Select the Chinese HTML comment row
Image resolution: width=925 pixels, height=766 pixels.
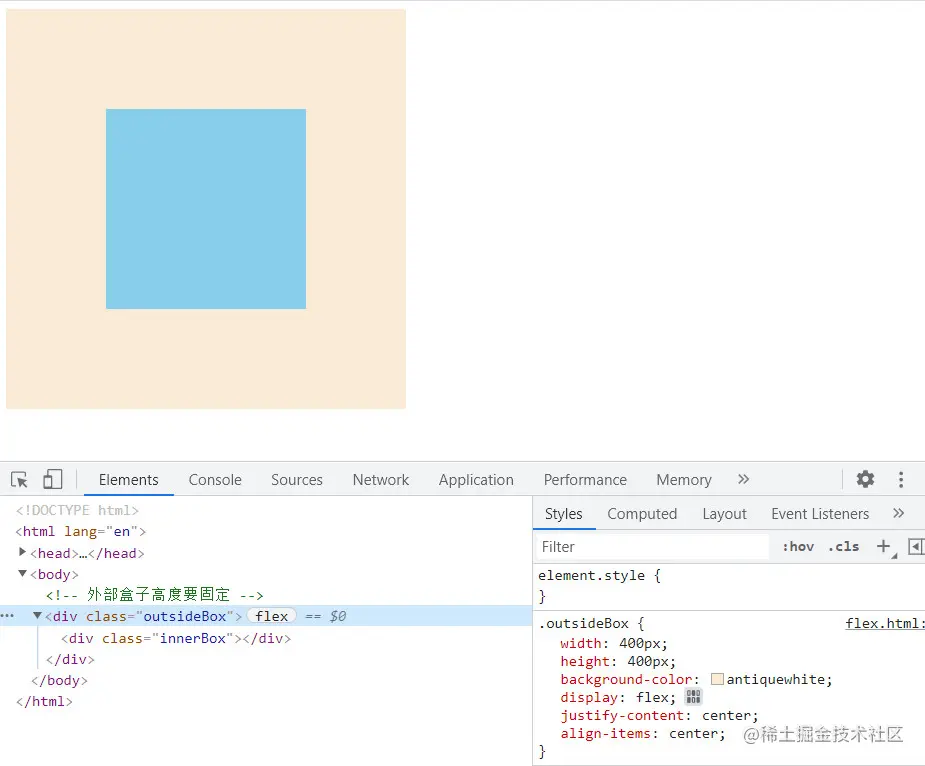[155, 594]
